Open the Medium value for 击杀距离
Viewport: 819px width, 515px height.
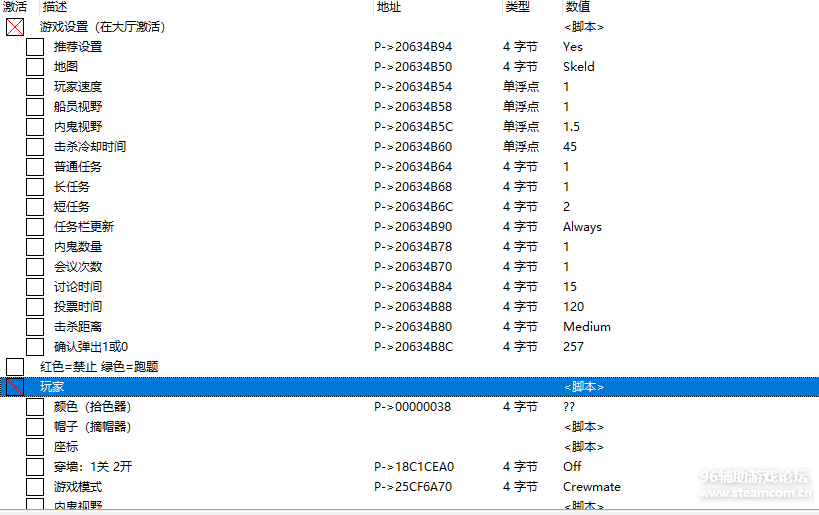coord(586,327)
